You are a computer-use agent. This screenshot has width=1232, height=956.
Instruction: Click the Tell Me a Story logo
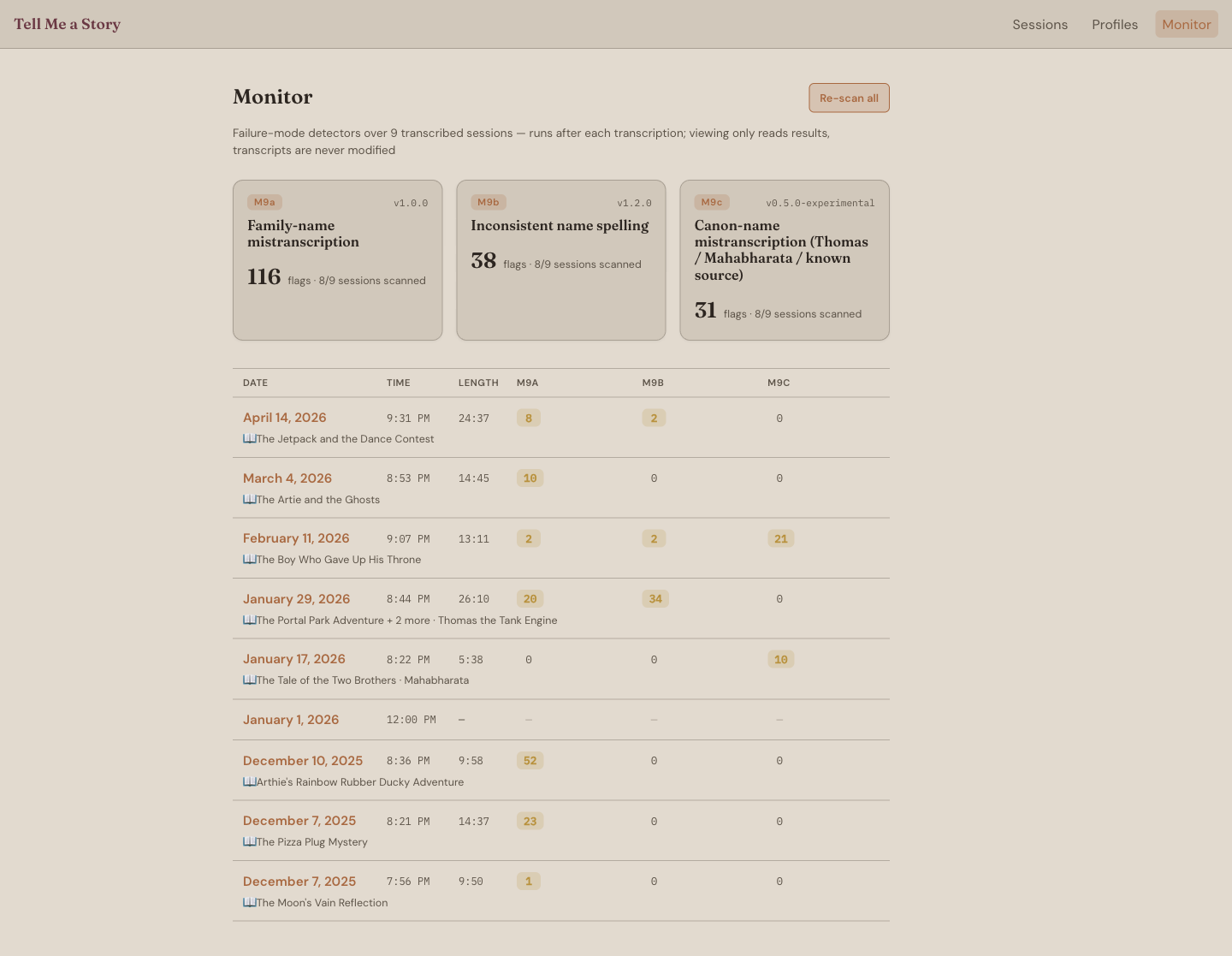pos(67,24)
